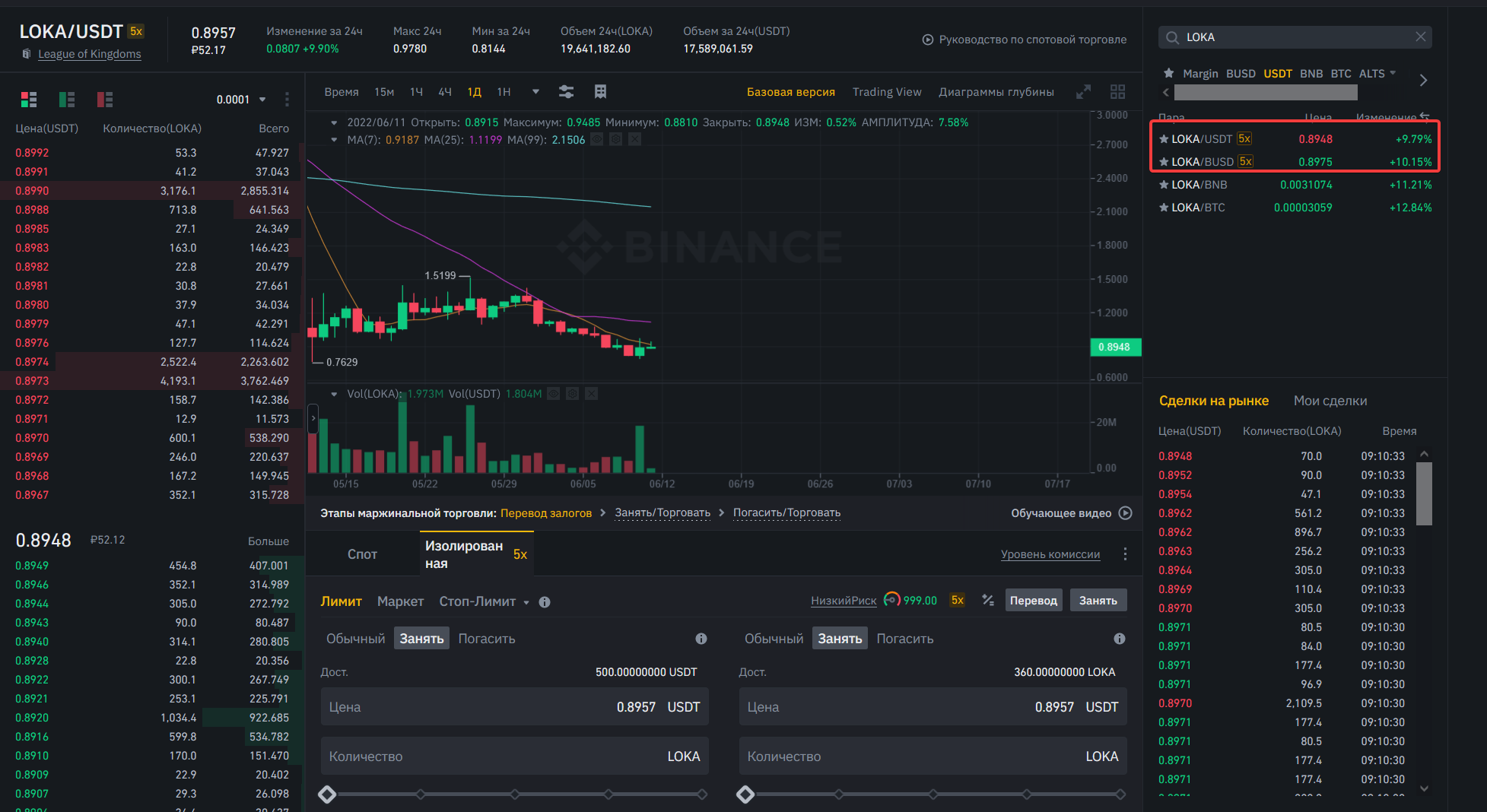
Task: Click the info icon in the USDT-balance form
Action: [x=701, y=639]
